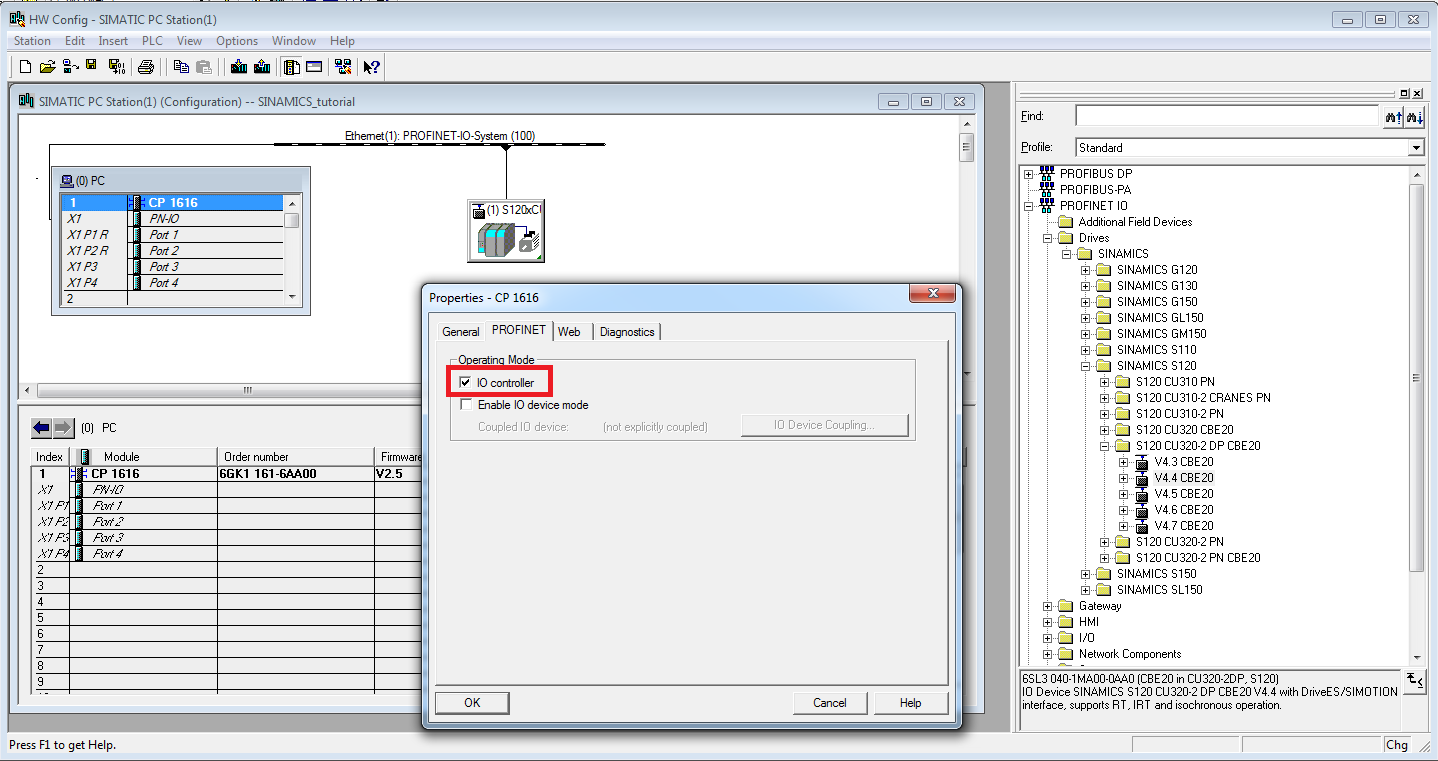
Task: Select the S120xC device icon on PROFINET line
Action: tap(505, 231)
